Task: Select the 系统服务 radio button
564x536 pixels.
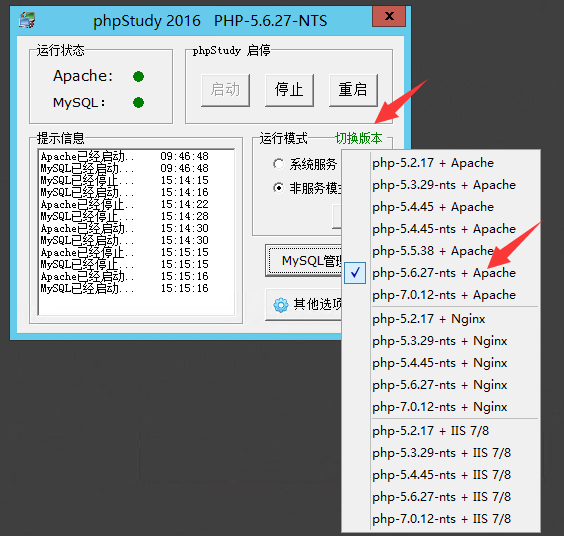Action: pos(278,164)
